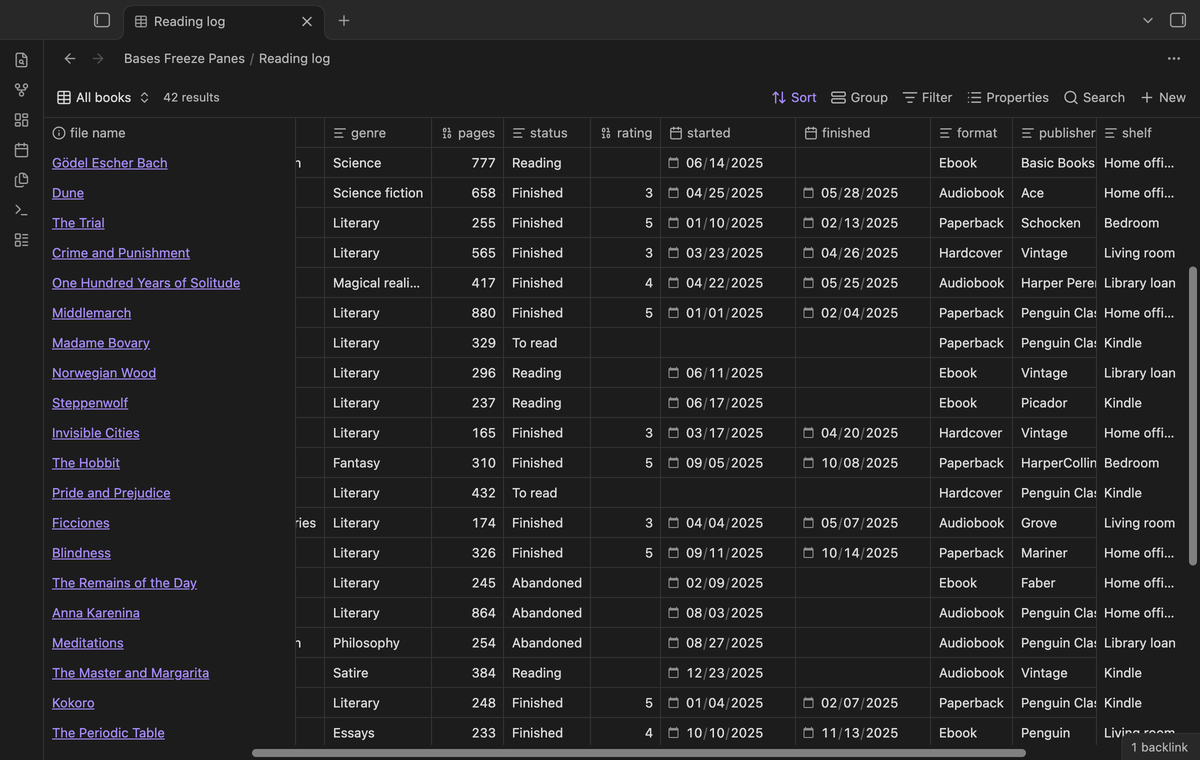1200x760 pixels.
Task: Open the Middlemarch link
Action: [x=92, y=313]
